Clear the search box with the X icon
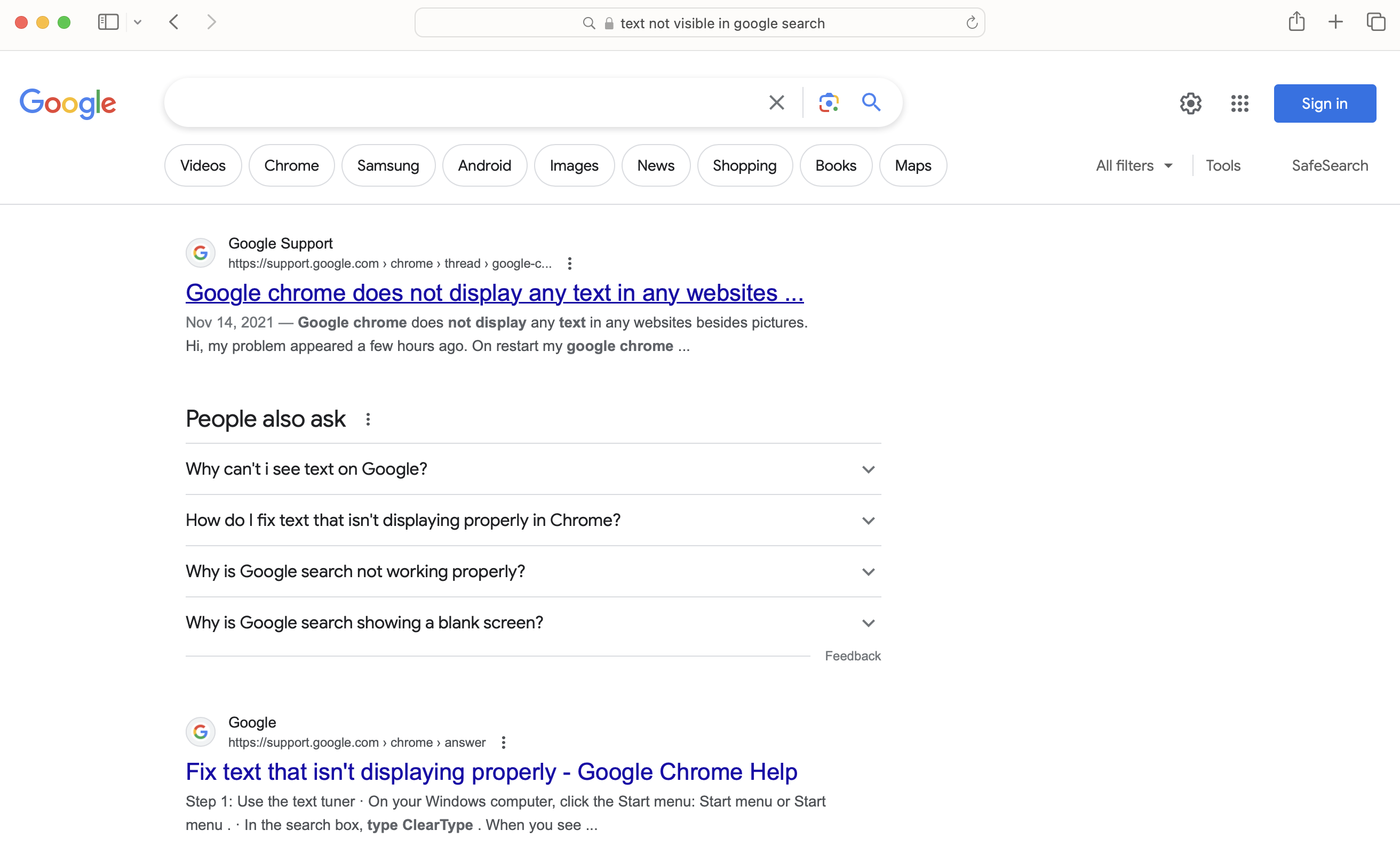The width and height of the screenshot is (1400, 846). 776,103
